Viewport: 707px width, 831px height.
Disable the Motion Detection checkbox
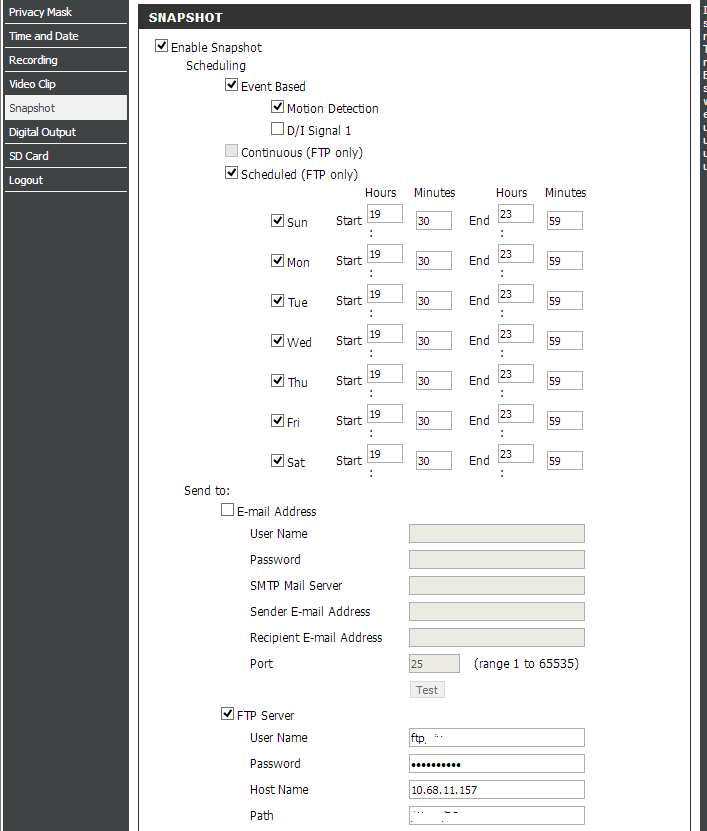pyautogui.click(x=278, y=107)
